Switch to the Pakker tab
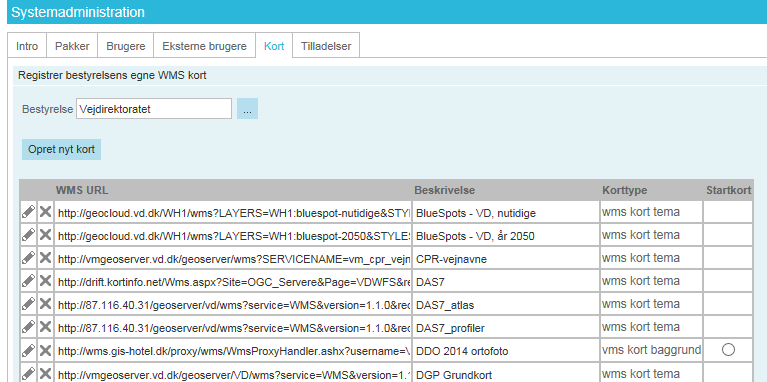The image size is (767, 382). (72, 46)
